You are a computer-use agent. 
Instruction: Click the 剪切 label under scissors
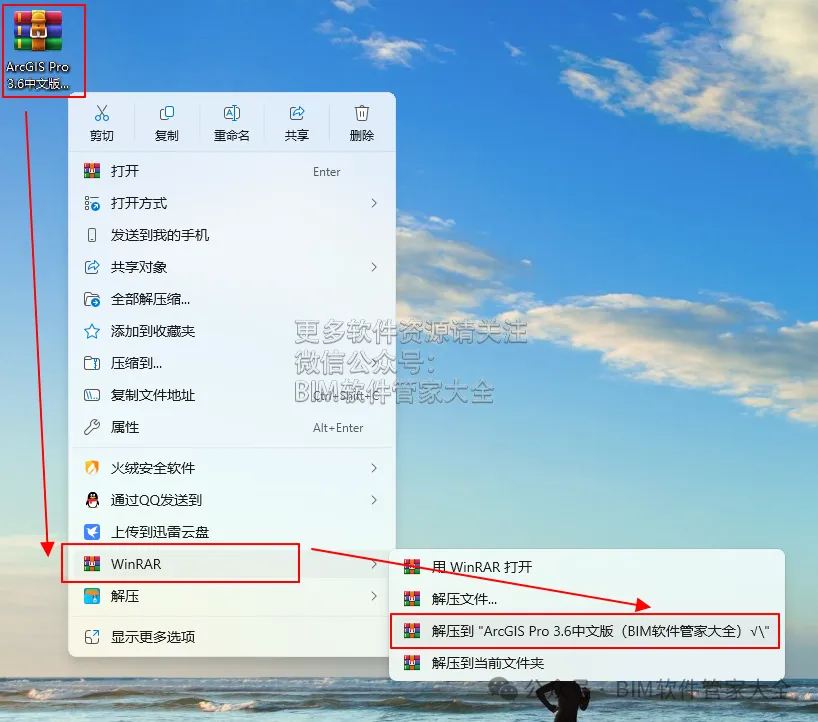[102, 136]
